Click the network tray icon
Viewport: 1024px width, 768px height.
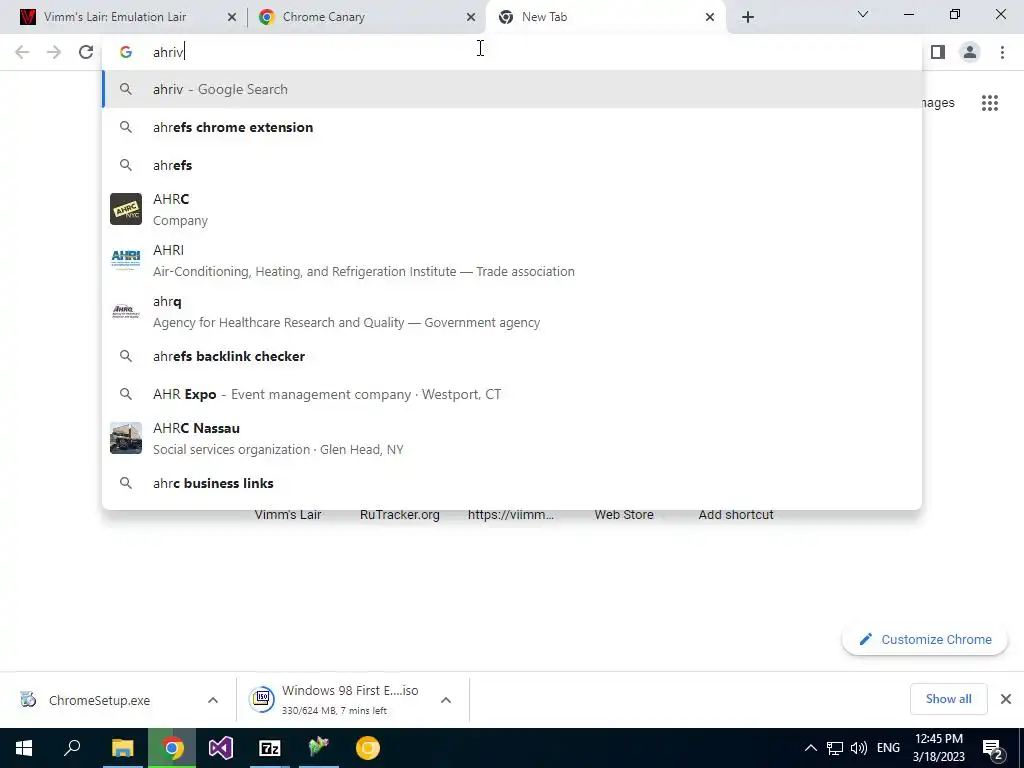[835, 748]
